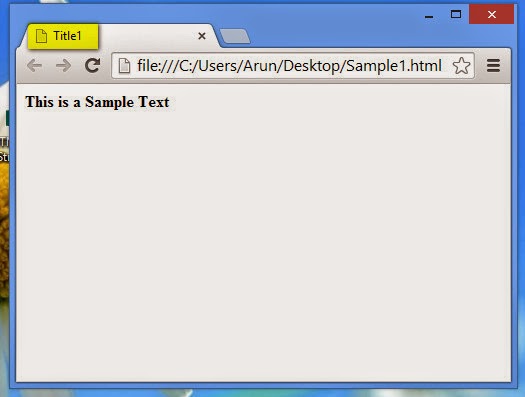Bookmark this page with the star icon
525x397 pixels.
click(461, 66)
